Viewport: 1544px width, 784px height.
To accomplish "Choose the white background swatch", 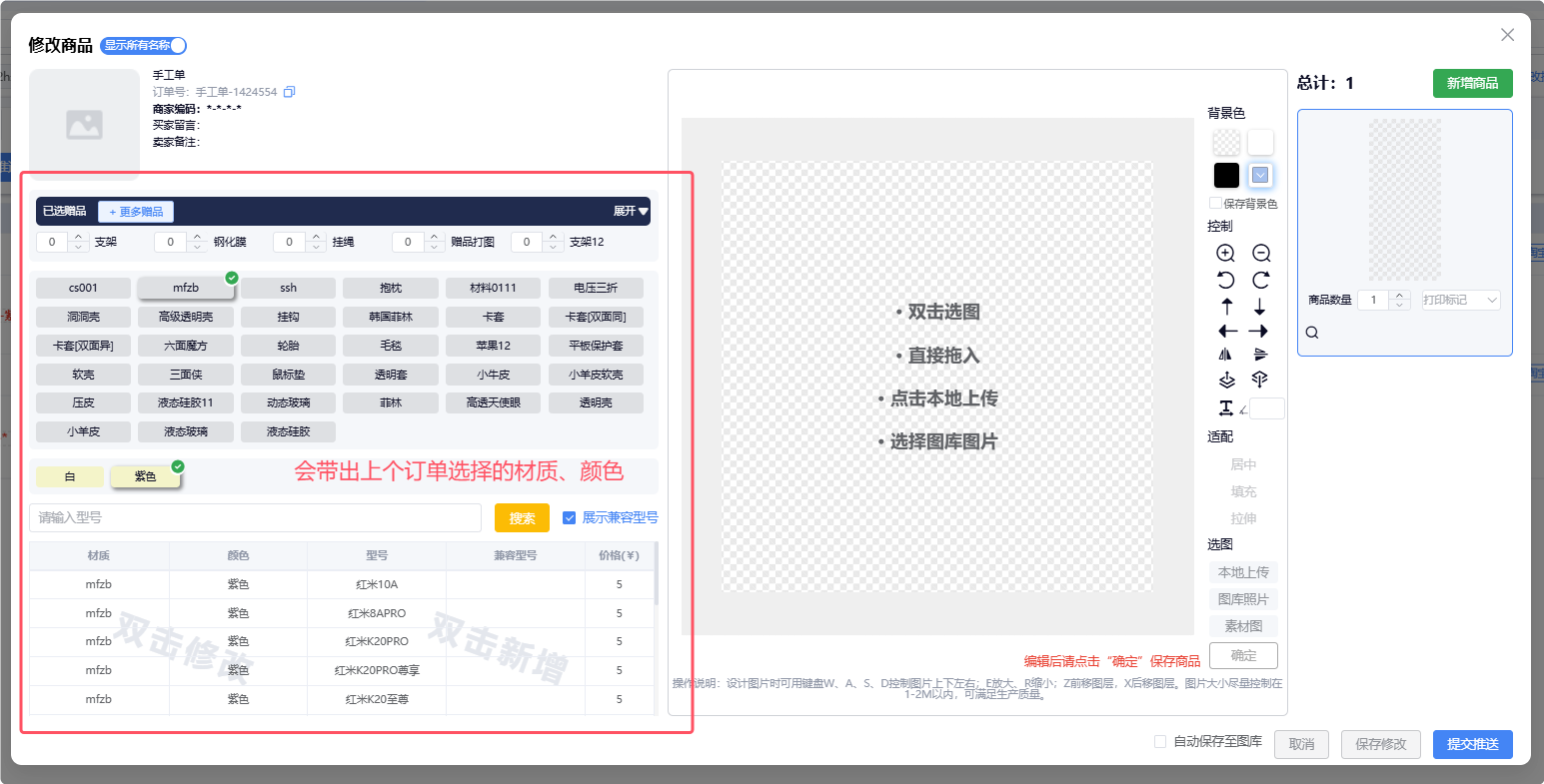I will pyautogui.click(x=1261, y=143).
